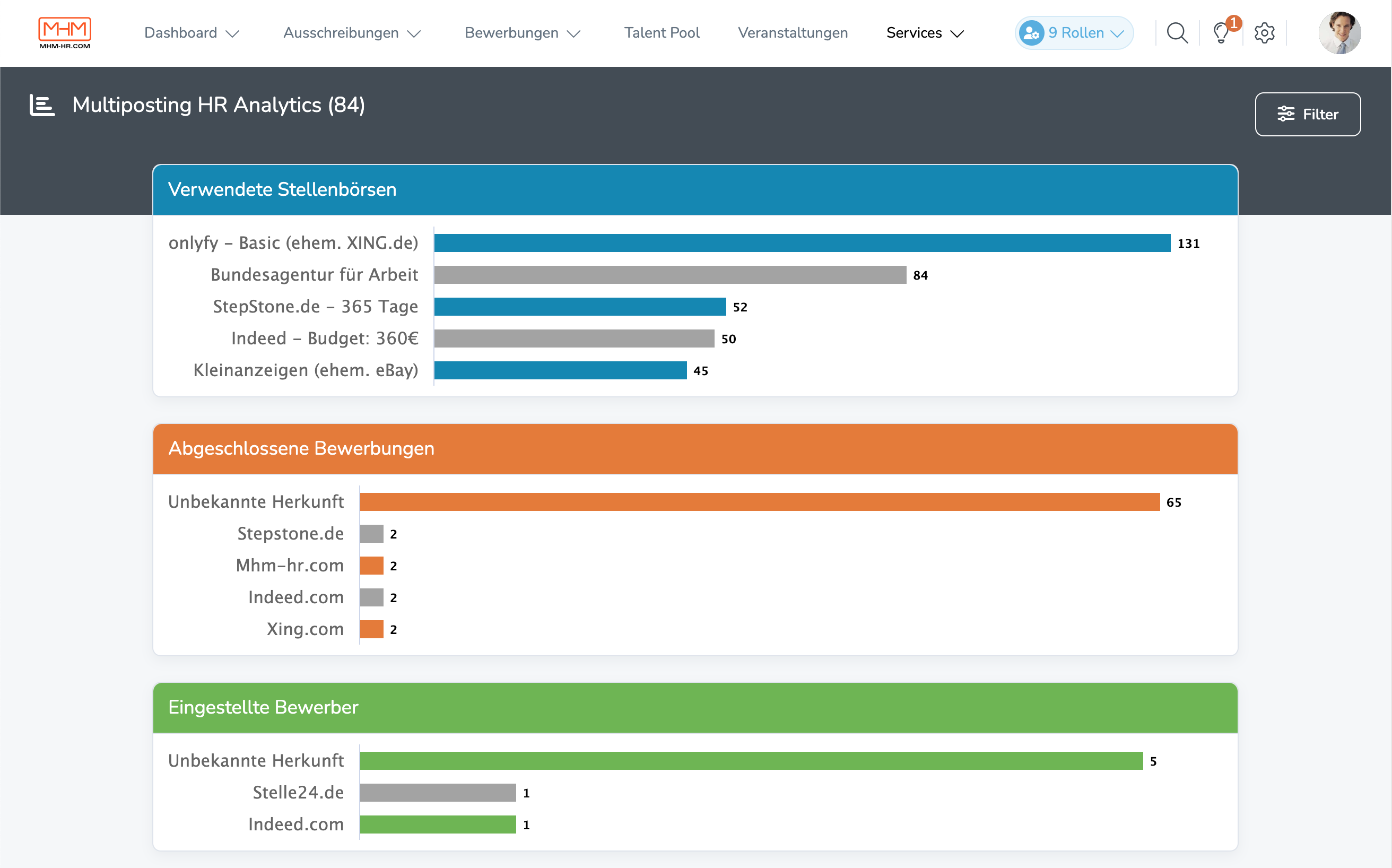1392x868 pixels.
Task: Click the Stelle24.de bar
Action: tap(438, 793)
